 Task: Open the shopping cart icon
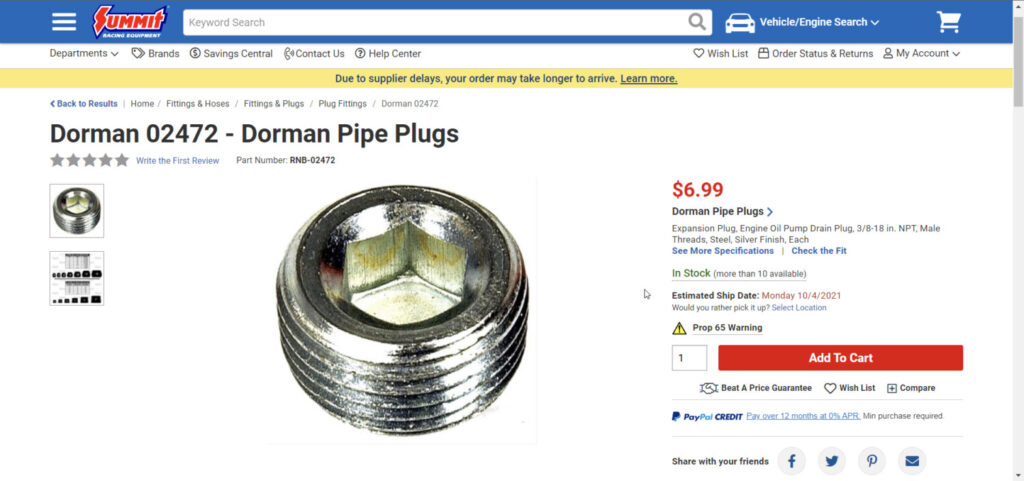pyautogui.click(x=948, y=22)
